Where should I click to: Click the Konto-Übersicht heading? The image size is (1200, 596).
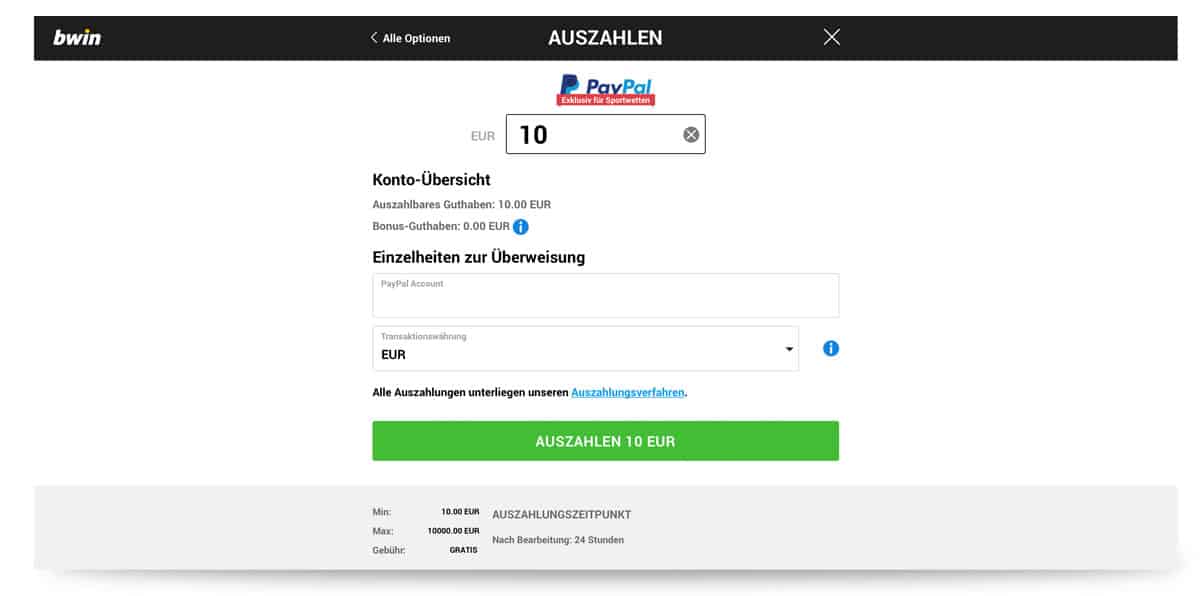click(431, 180)
